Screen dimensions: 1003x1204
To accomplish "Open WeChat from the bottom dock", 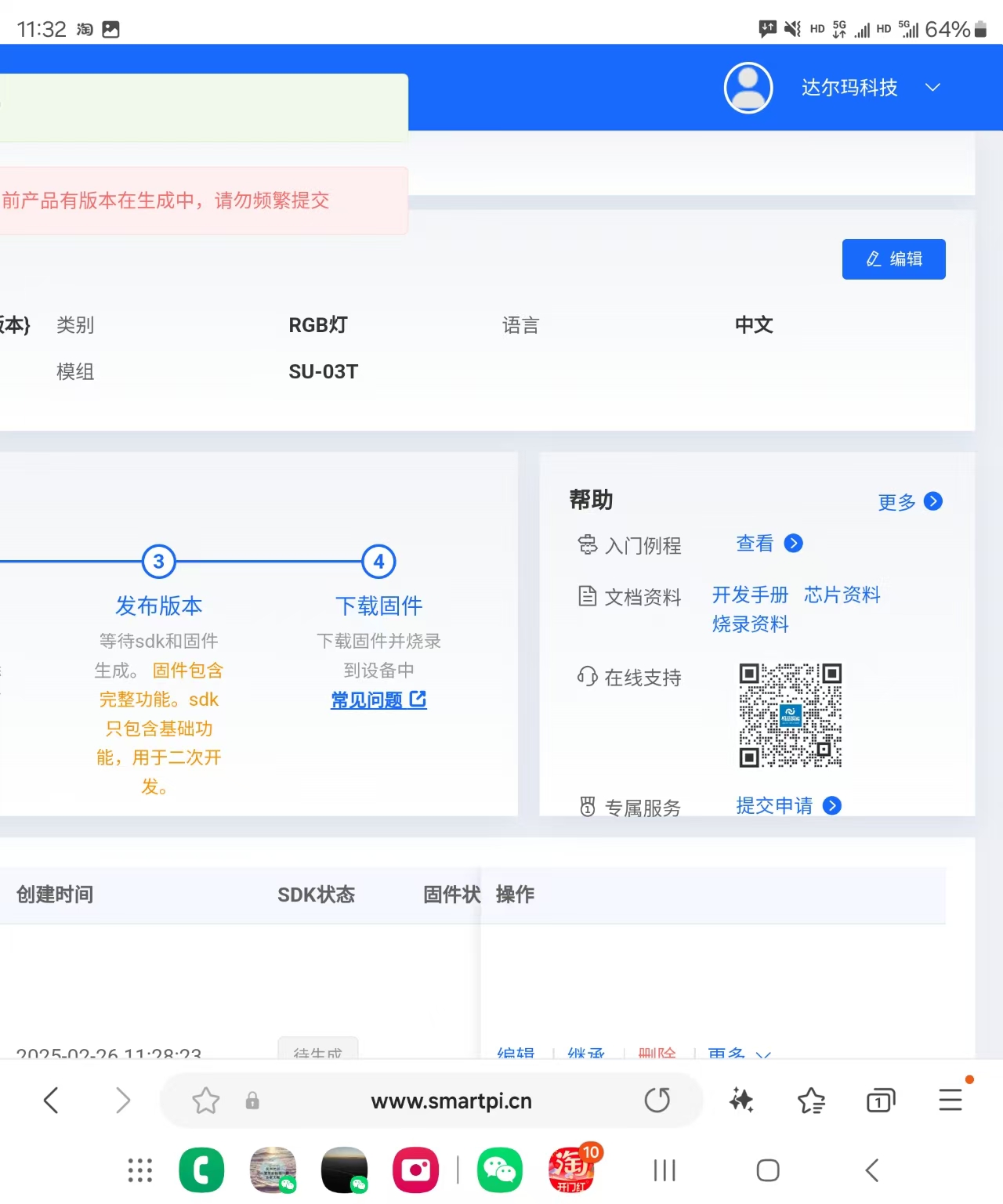I will click(x=499, y=1170).
